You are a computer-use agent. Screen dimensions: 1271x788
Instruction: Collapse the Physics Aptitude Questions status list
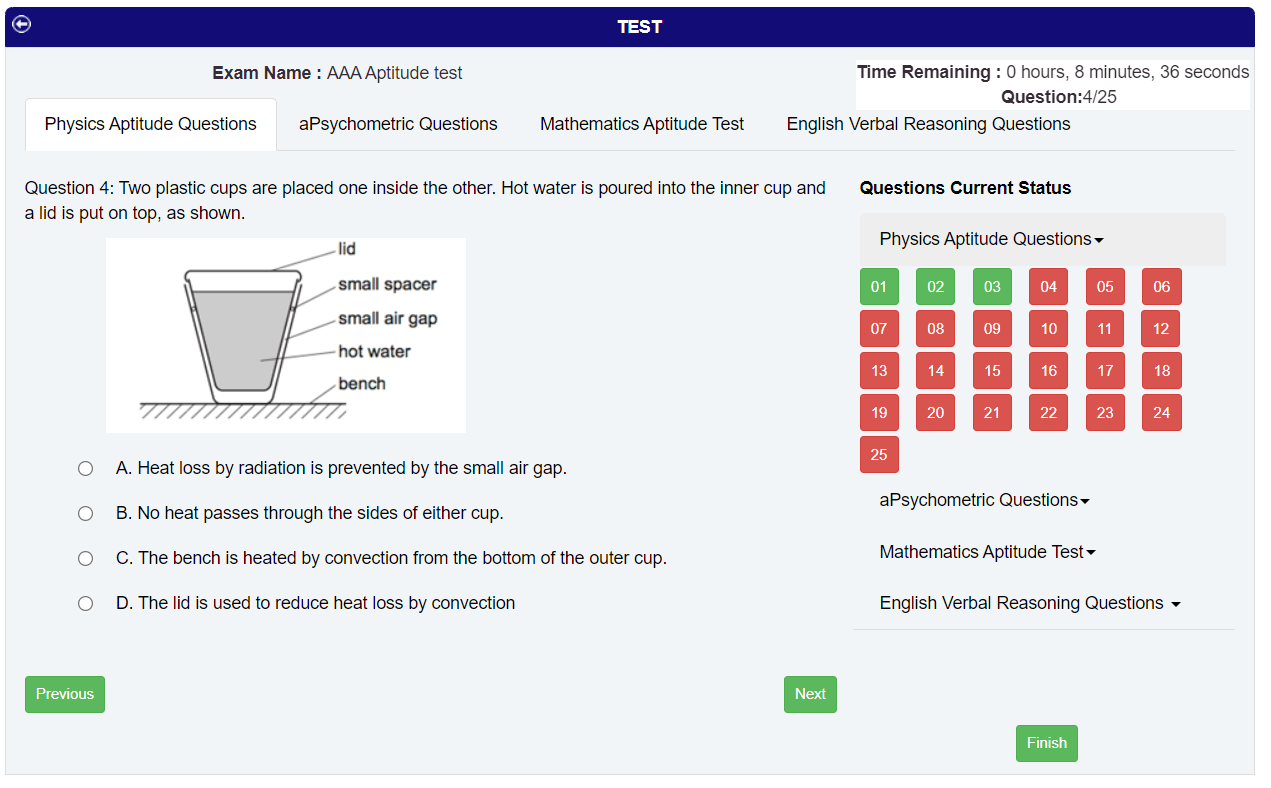(x=991, y=239)
